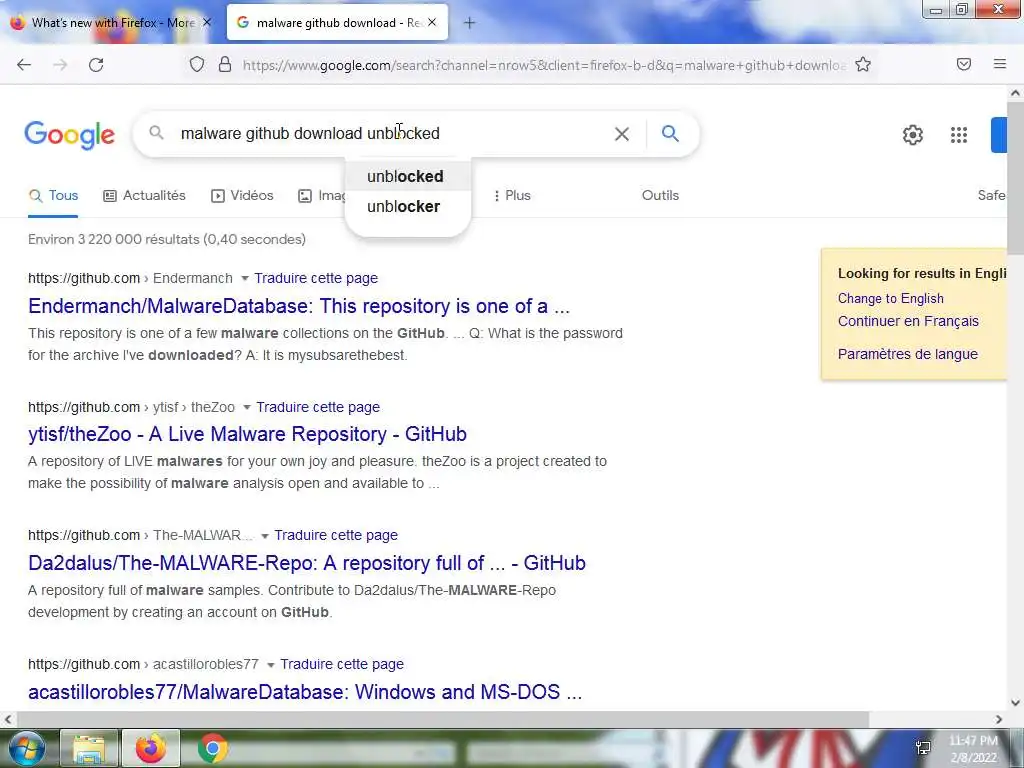This screenshot has width=1024, height=768.
Task: Open Google settings gear
Action: pos(912,135)
